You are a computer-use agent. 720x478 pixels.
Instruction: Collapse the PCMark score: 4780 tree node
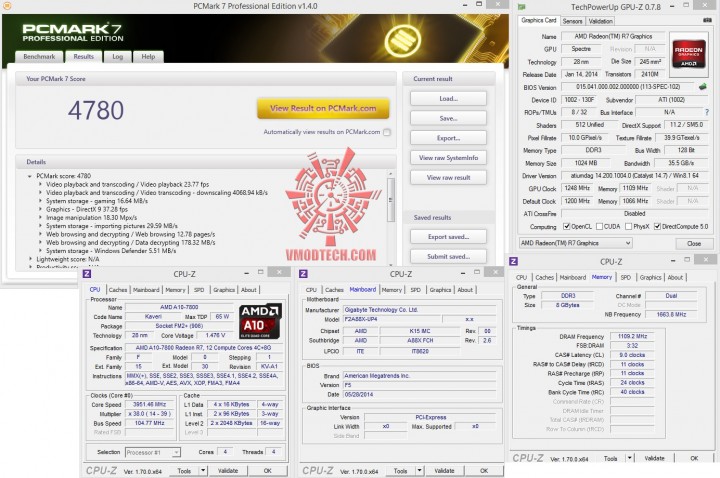point(30,176)
